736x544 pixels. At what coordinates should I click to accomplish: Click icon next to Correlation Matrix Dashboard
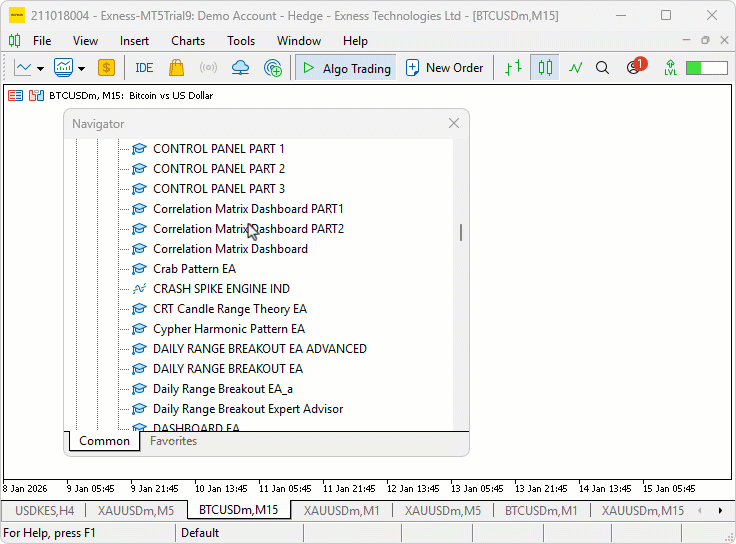pyautogui.click(x=139, y=249)
